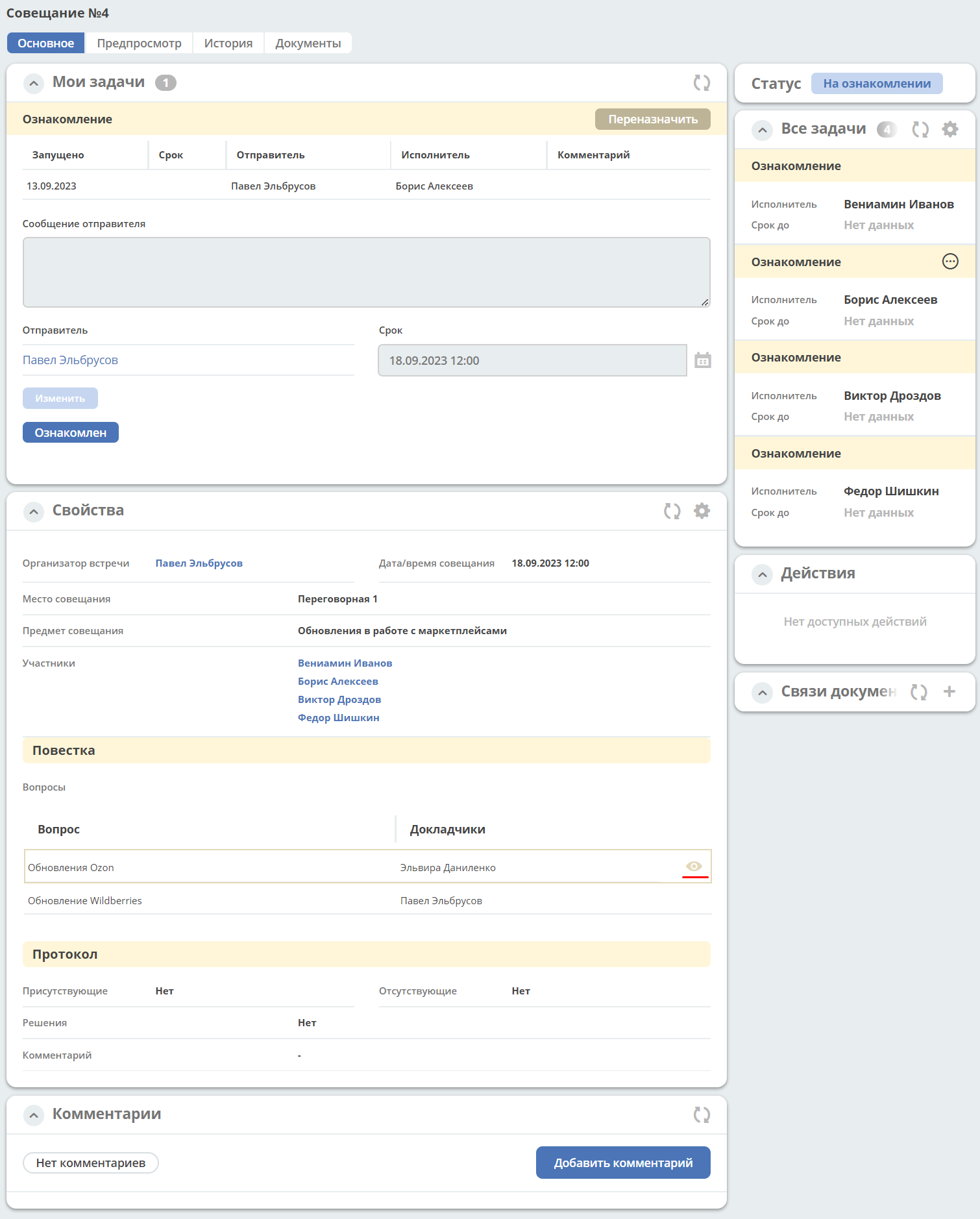Click the Докладчики column header
The image size is (980, 1219).
coord(448,830)
